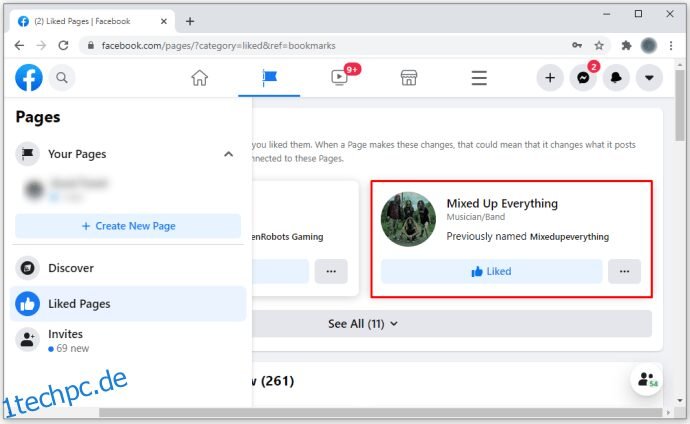The image size is (690, 424).
Task: Open more options for Mixed Up Everything
Action: [624, 271]
